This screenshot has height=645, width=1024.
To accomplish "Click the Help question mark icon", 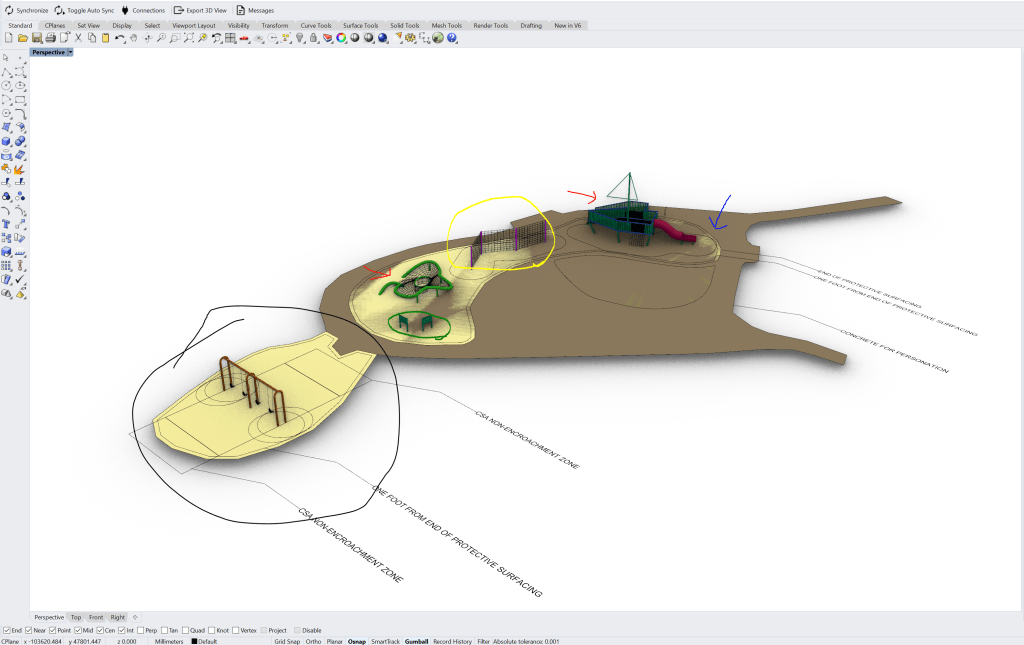I will coord(452,38).
